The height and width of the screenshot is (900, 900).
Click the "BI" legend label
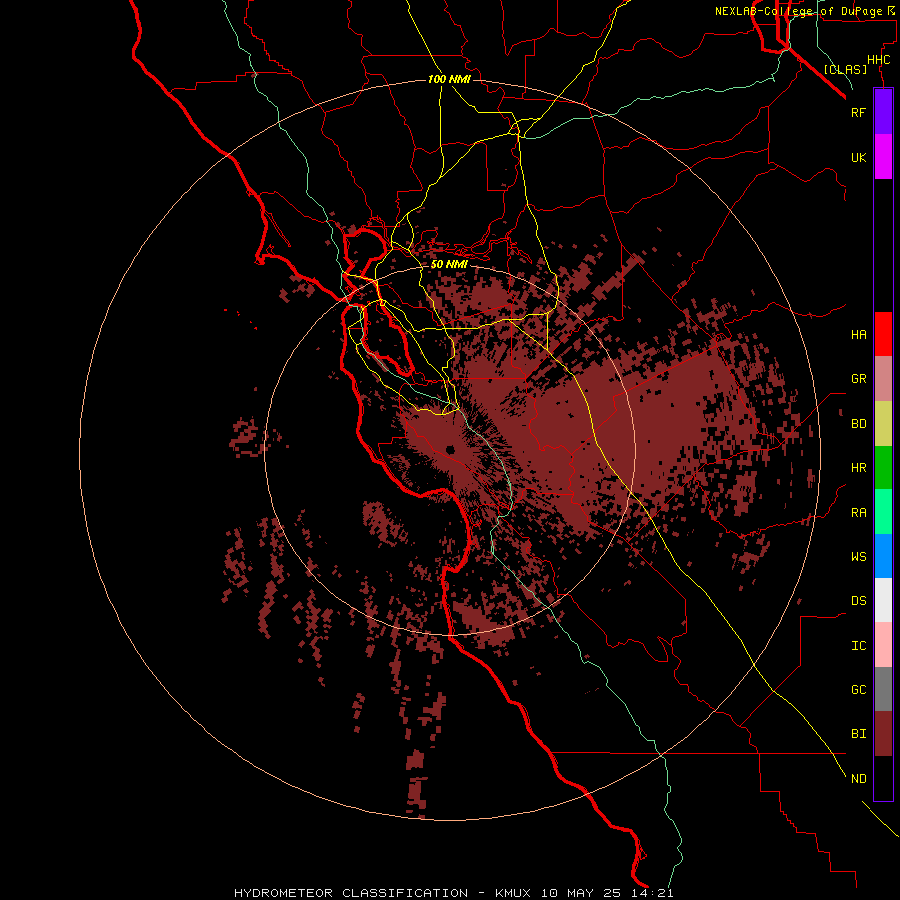858,734
